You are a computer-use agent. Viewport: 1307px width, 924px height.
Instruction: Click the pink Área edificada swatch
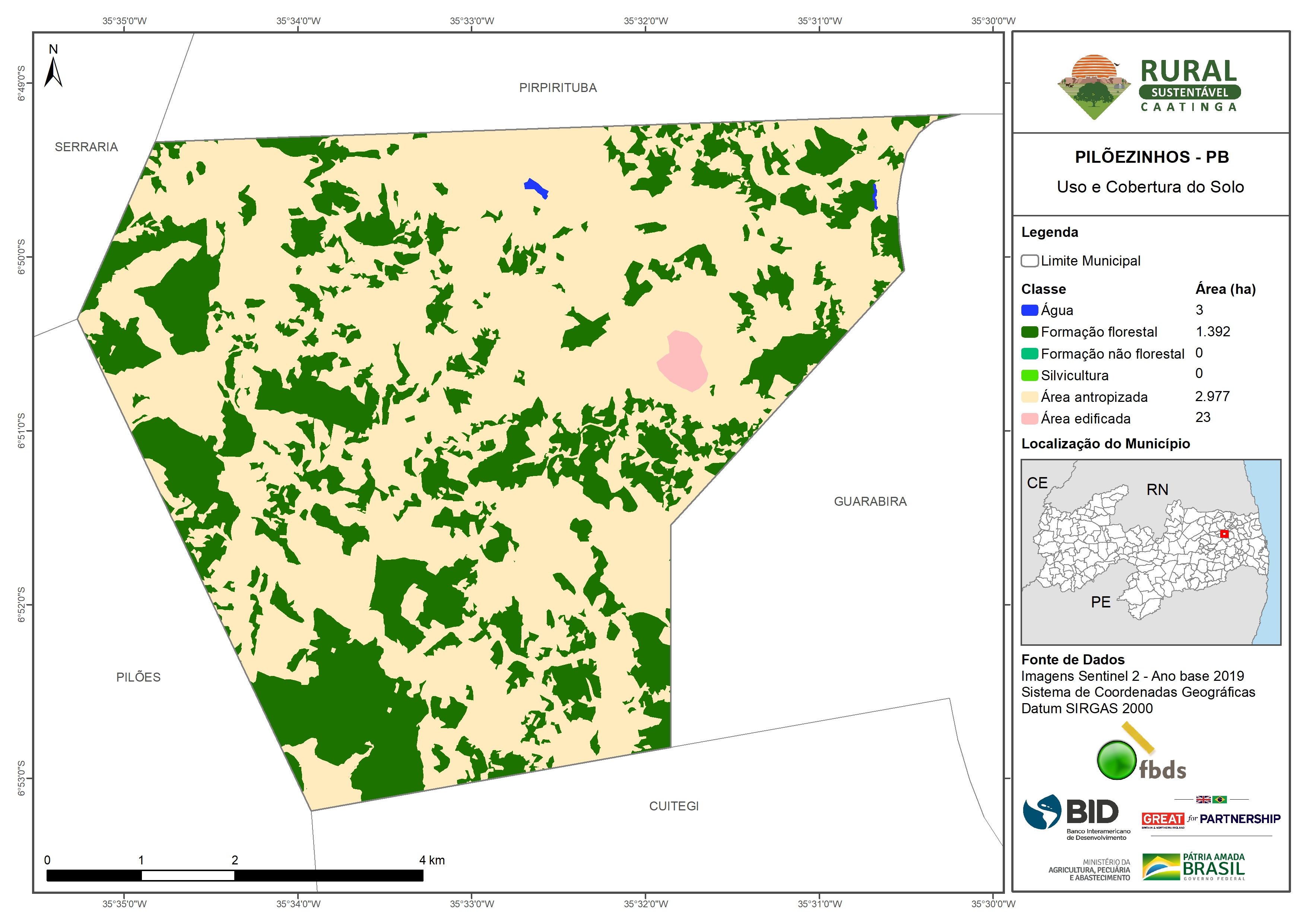coord(1029,419)
